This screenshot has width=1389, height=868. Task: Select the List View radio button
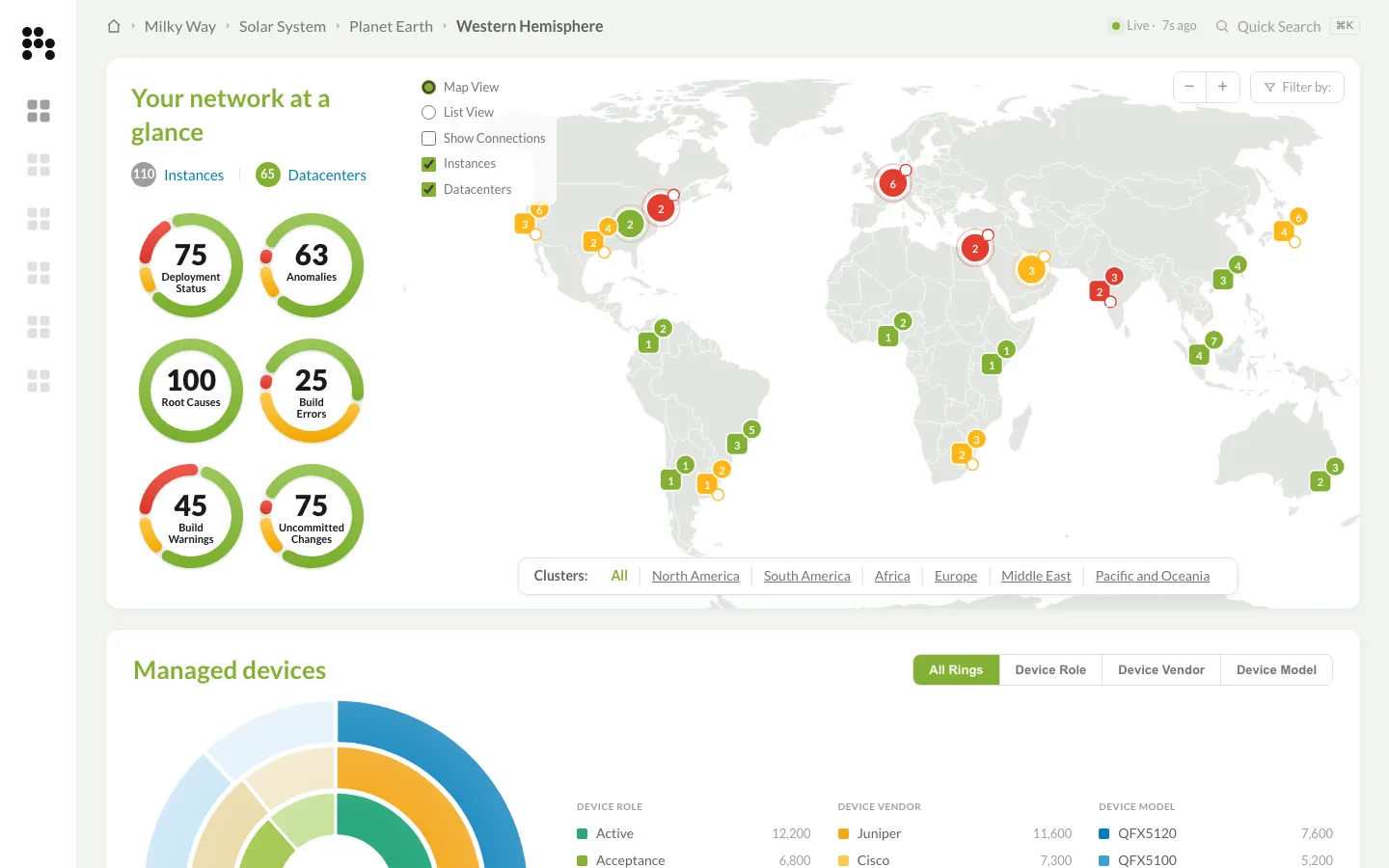(x=429, y=112)
